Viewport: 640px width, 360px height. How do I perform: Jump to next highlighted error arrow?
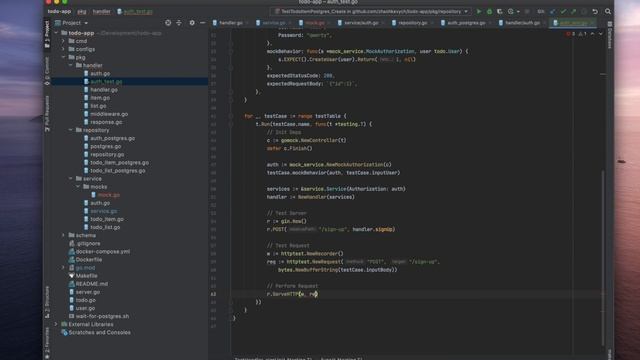click(600, 34)
